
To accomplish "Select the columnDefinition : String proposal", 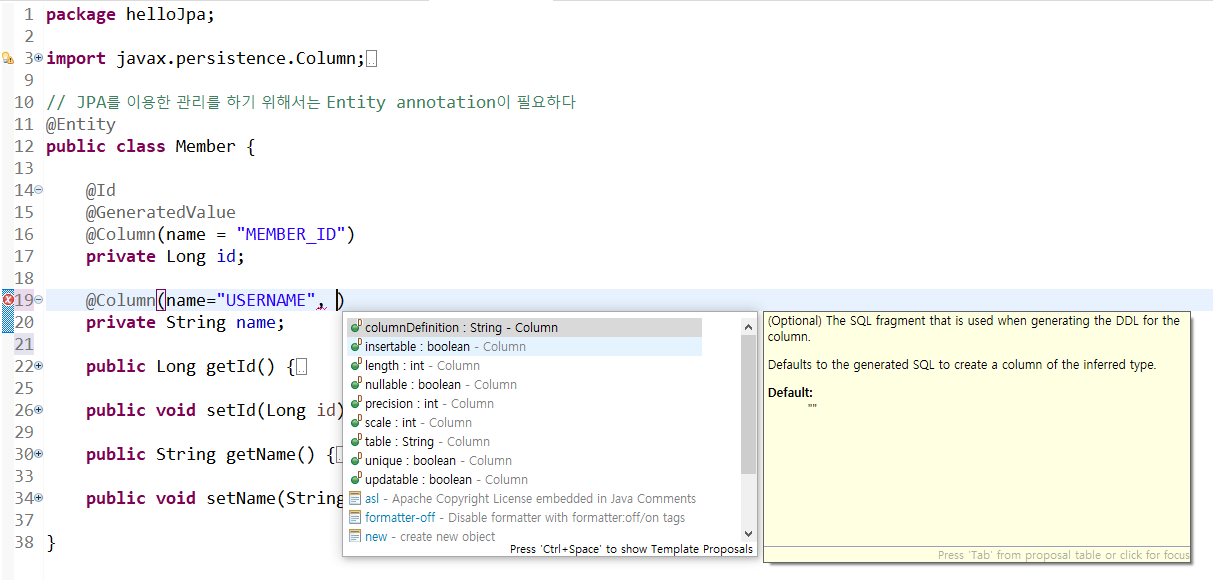I will point(525,328).
